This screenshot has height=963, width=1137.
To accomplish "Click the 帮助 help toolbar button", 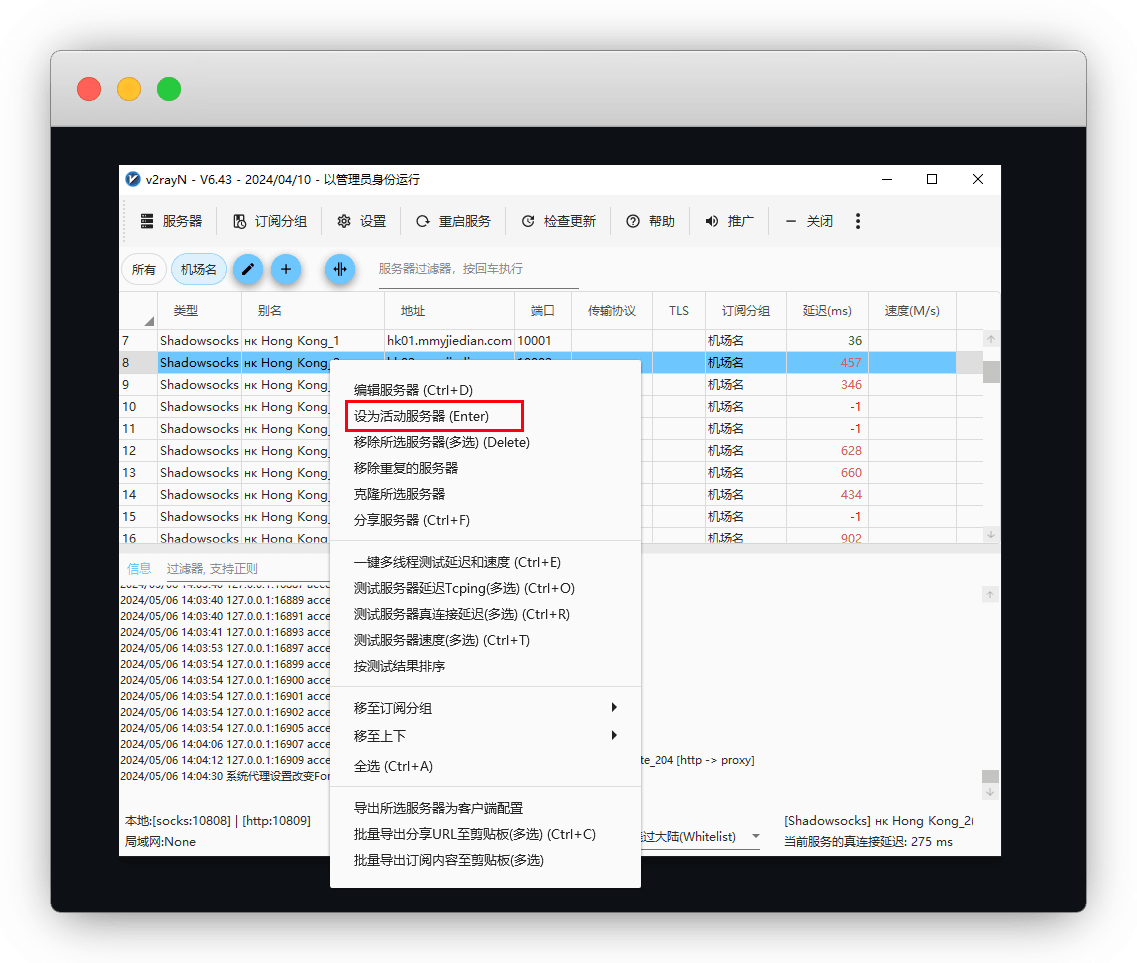I will pos(651,221).
